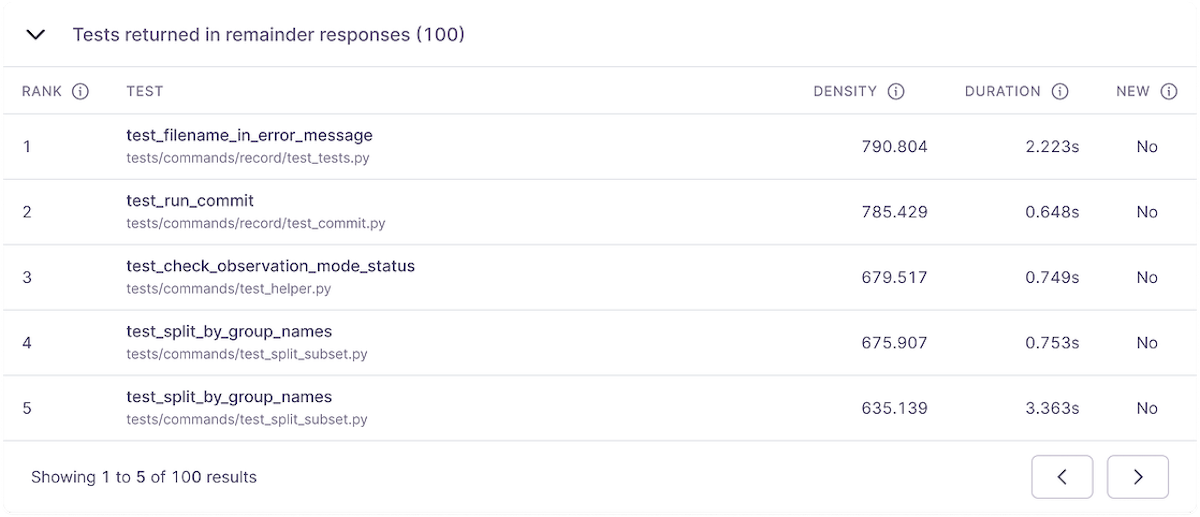
Task: Click the info icon next to NEW
Action: click(1169, 91)
